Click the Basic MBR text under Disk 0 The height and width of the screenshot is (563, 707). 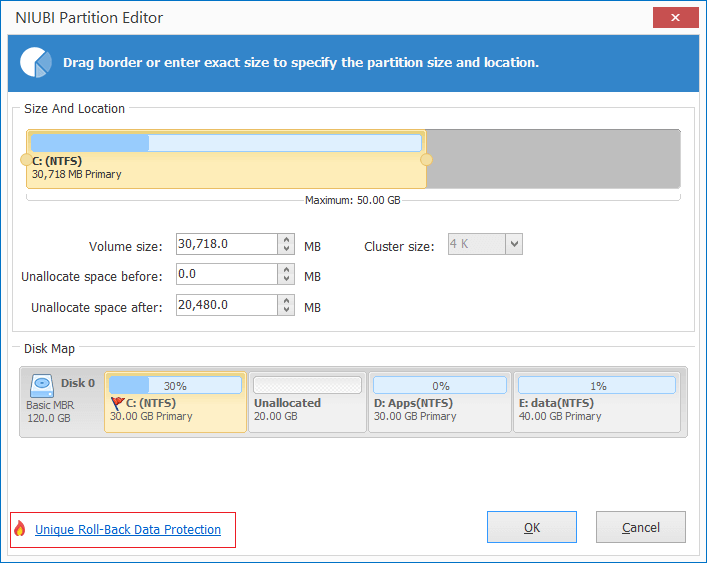pyautogui.click(x=50, y=405)
